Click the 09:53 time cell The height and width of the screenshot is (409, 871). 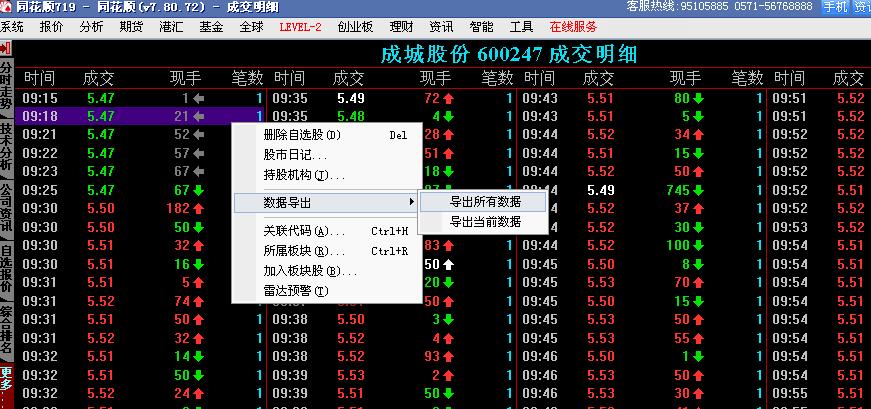(x=789, y=227)
